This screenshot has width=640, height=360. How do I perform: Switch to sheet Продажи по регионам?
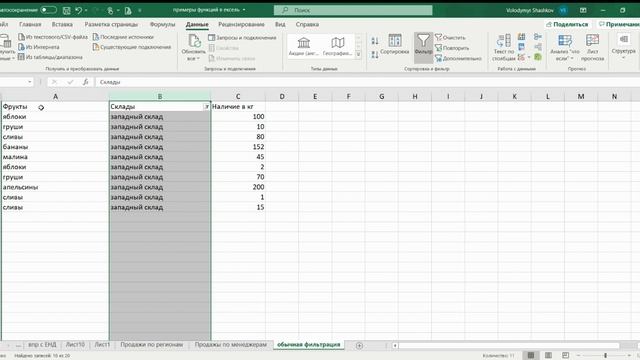(151, 345)
